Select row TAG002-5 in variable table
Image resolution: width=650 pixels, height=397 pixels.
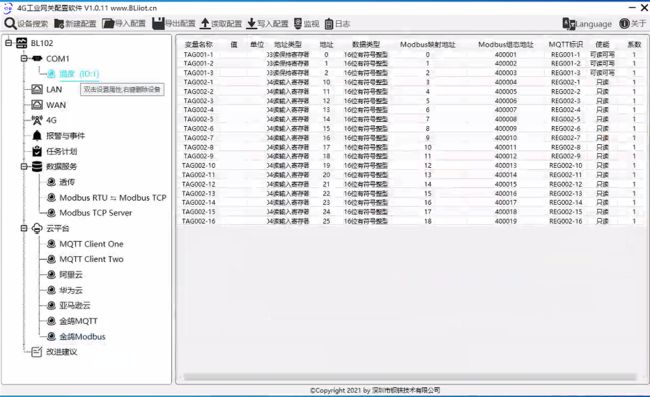[x=410, y=119]
